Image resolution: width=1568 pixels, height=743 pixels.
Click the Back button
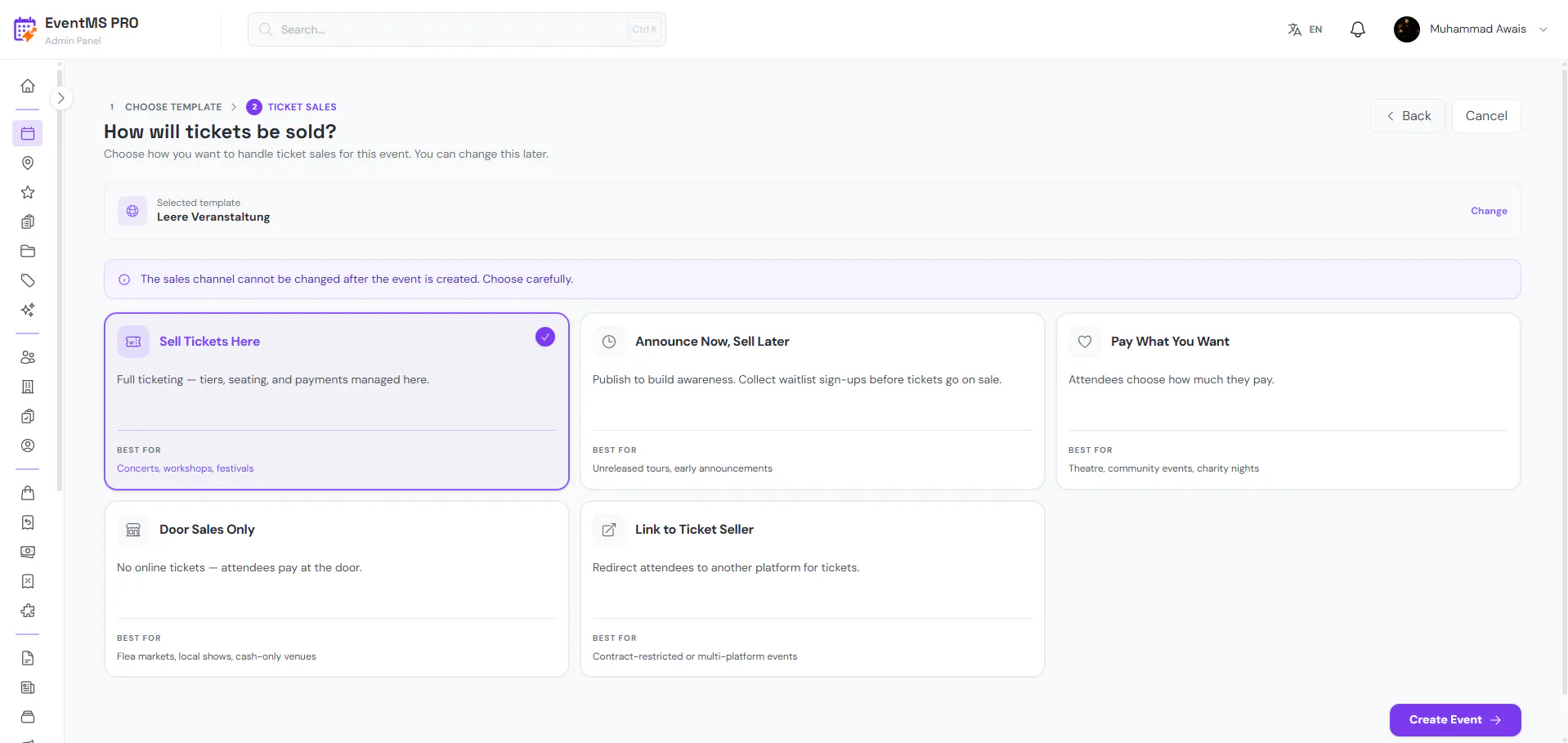[x=1408, y=116]
